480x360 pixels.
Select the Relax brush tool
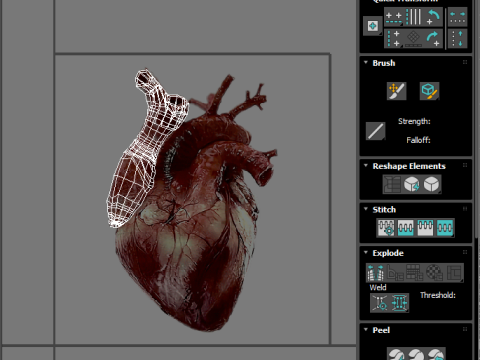click(x=429, y=91)
